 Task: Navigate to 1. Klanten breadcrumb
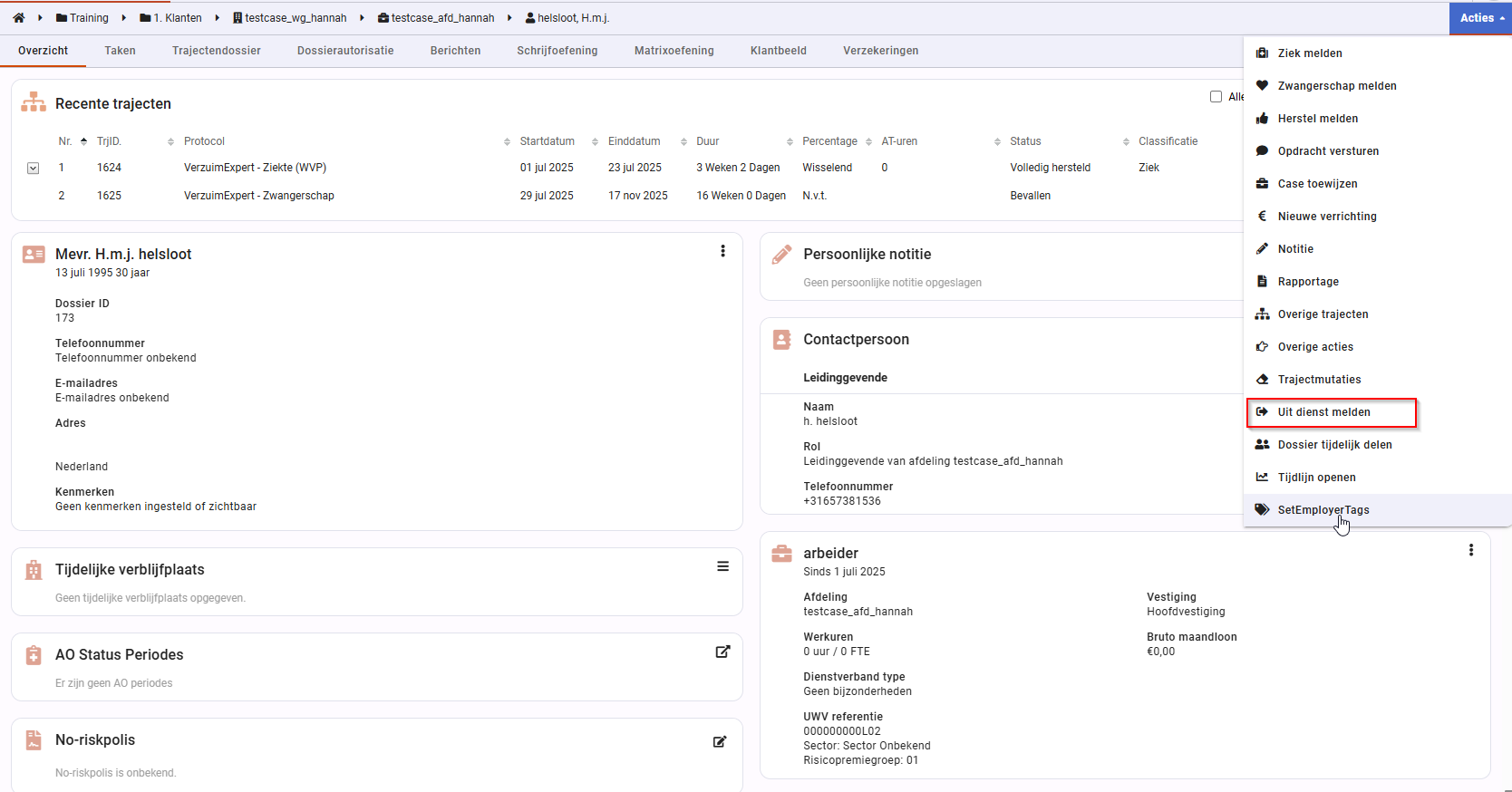tap(171, 18)
